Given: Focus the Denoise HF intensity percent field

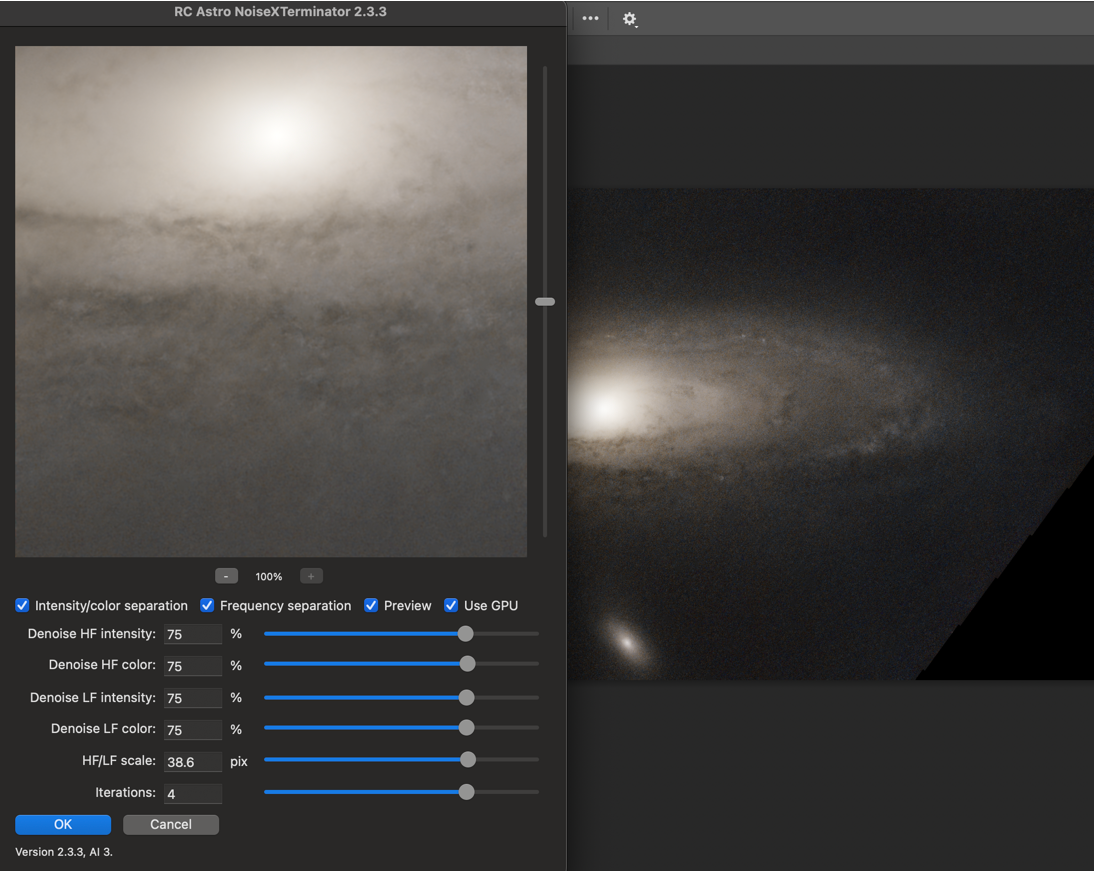Looking at the screenshot, I should tap(192, 634).
